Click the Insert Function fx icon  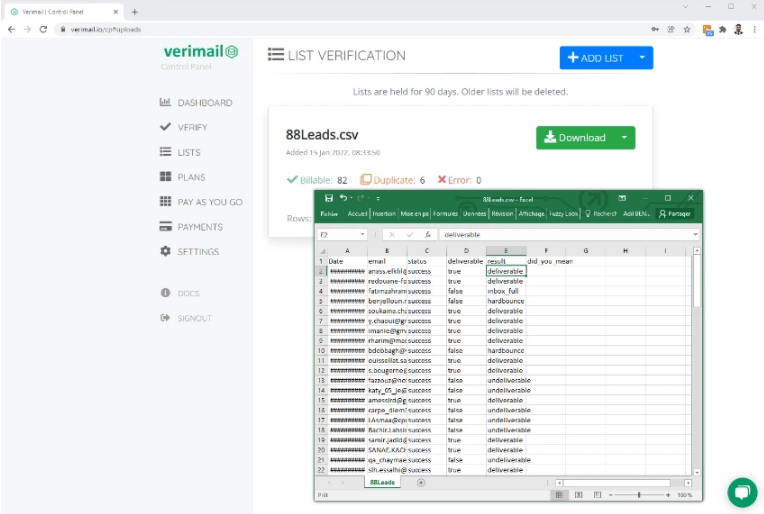click(427, 234)
